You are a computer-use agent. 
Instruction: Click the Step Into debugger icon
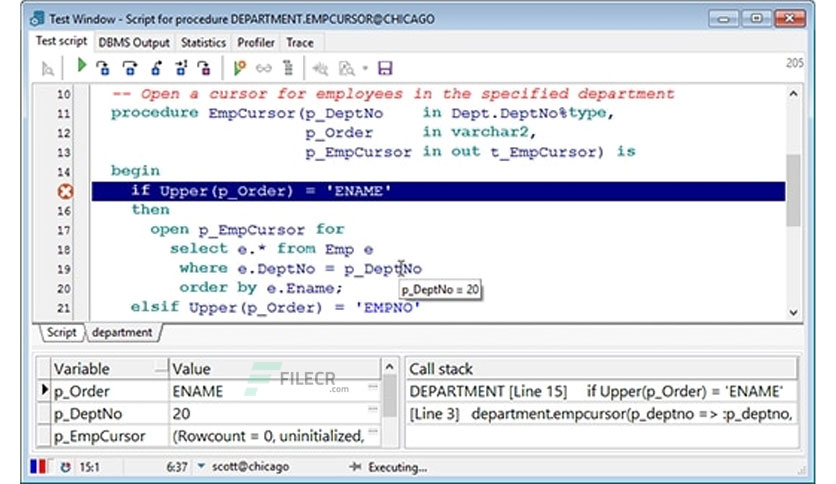click(103, 68)
